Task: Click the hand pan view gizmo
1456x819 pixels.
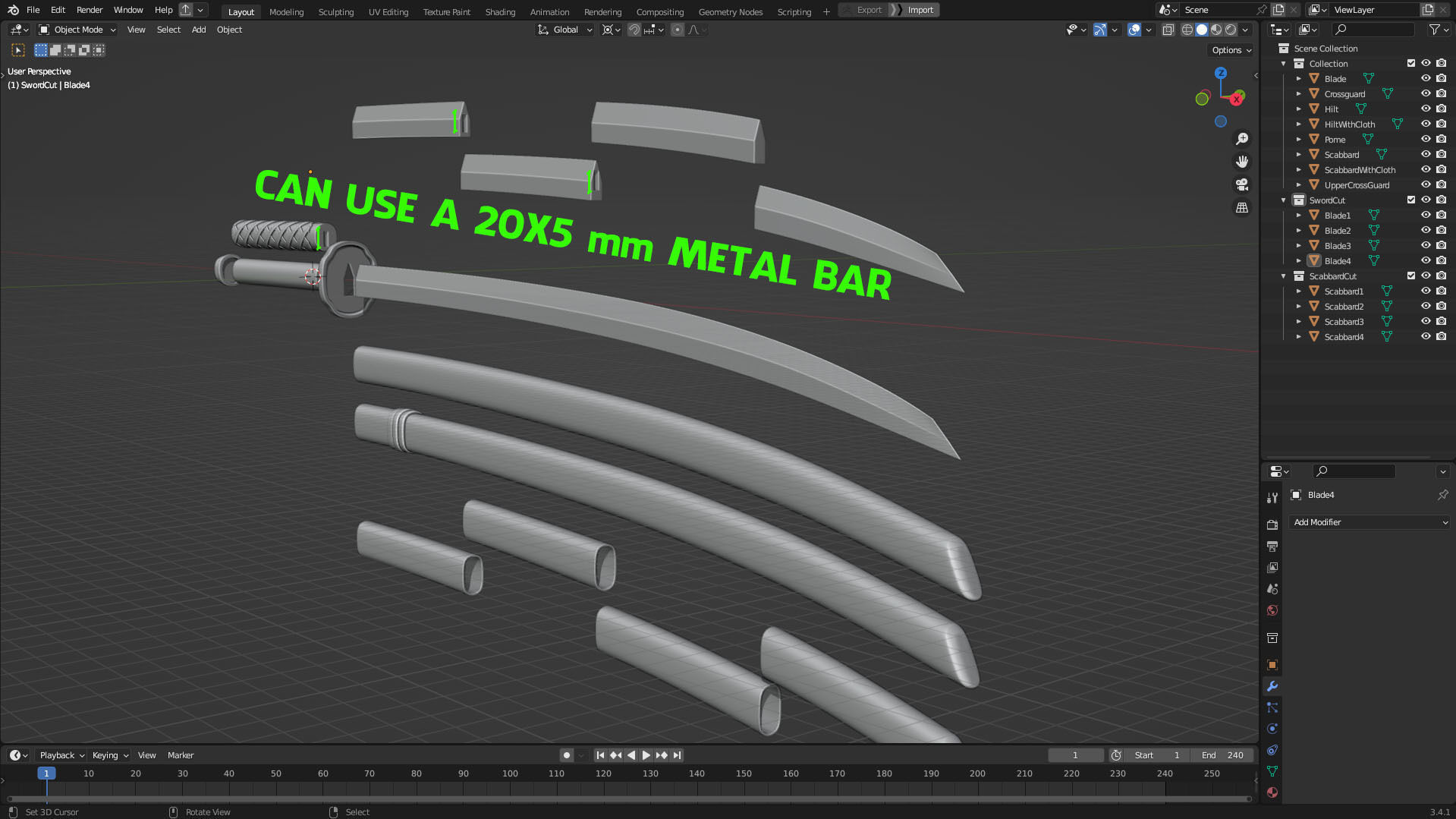Action: click(x=1242, y=162)
